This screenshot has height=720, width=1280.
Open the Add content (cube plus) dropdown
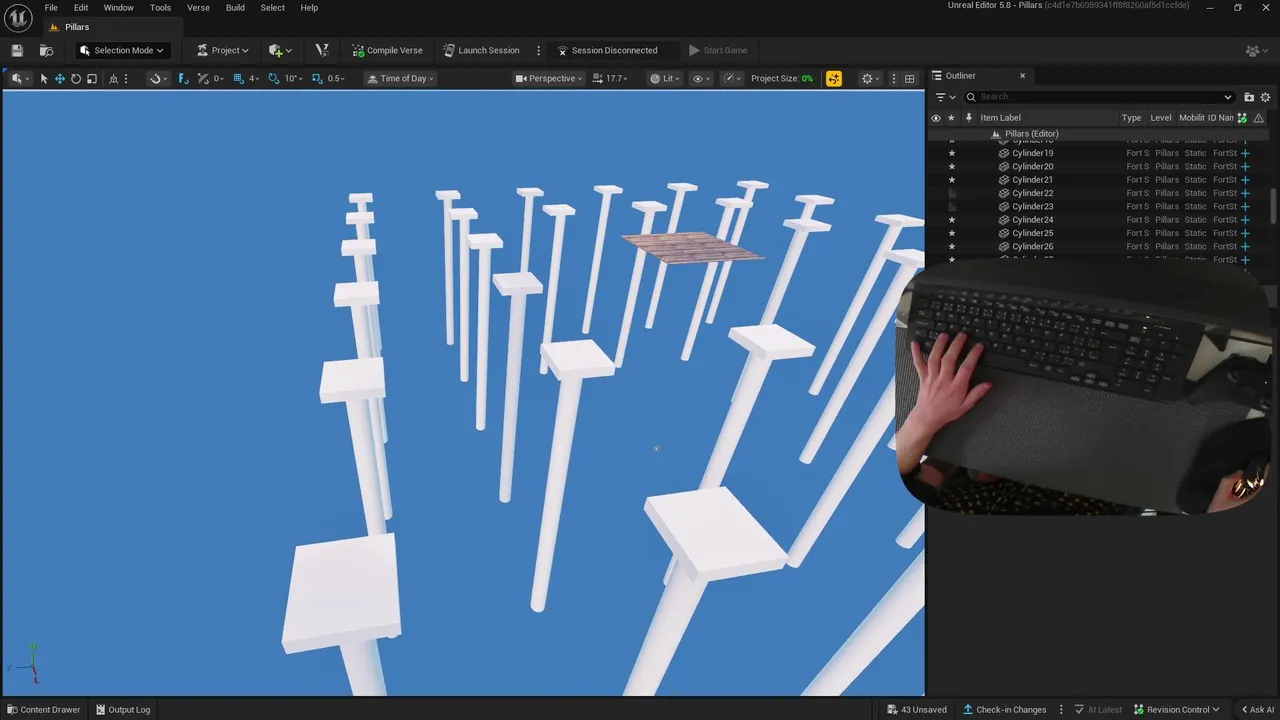pyautogui.click(x=280, y=50)
